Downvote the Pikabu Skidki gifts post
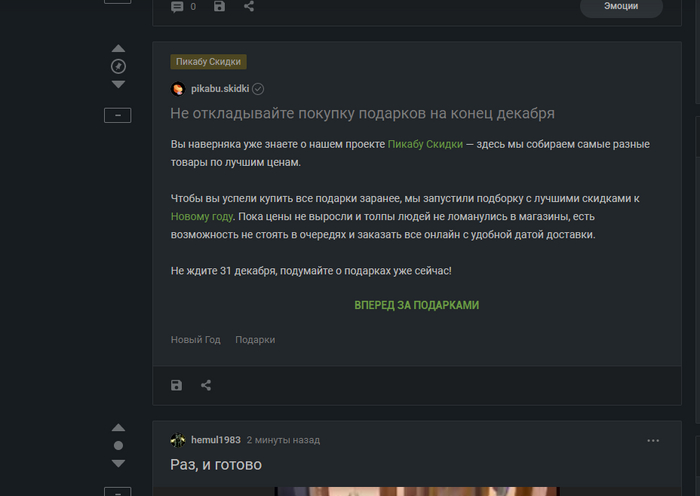Screen dimensions: 700x496 click(x=118, y=84)
